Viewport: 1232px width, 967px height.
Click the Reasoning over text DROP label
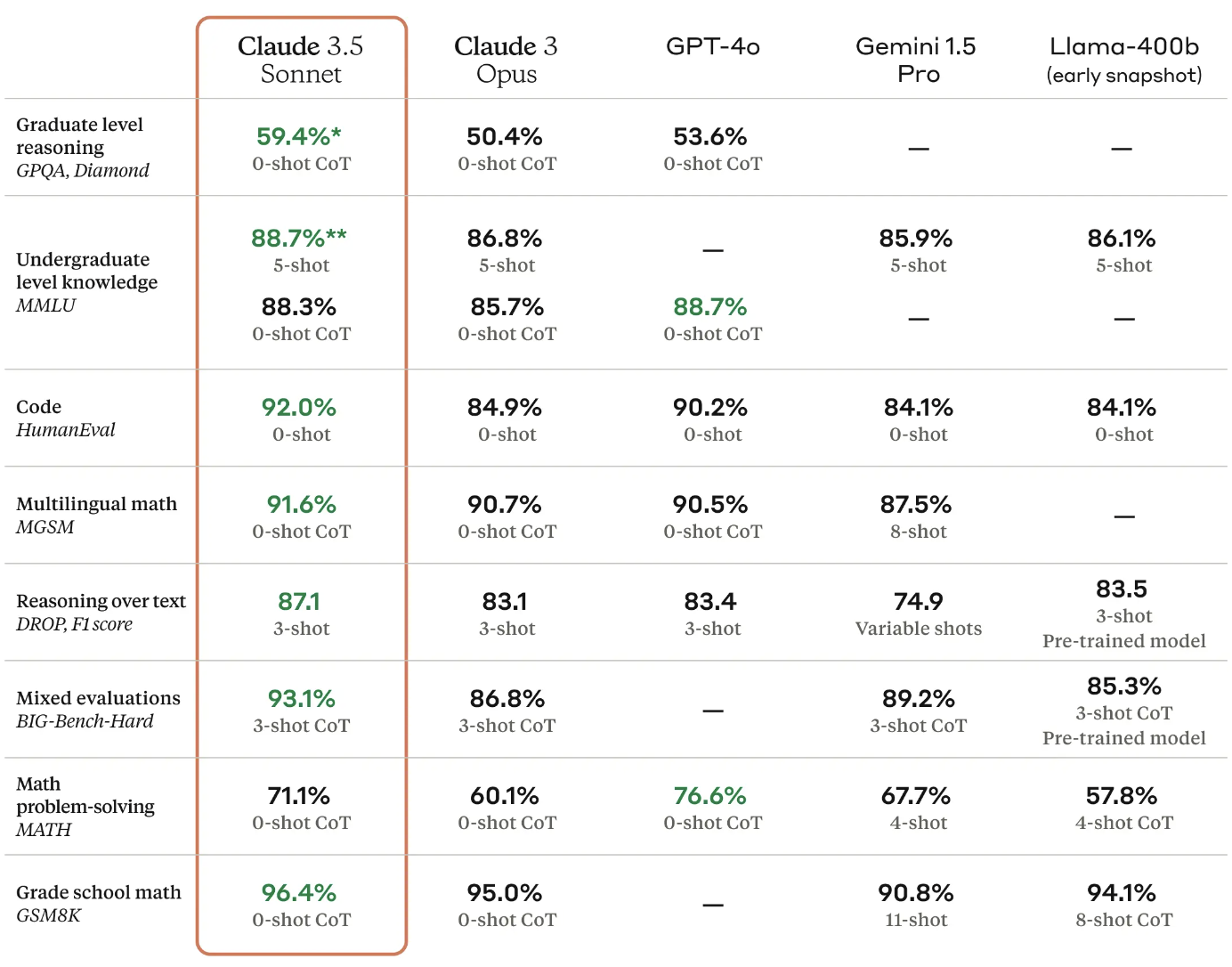pos(101,612)
